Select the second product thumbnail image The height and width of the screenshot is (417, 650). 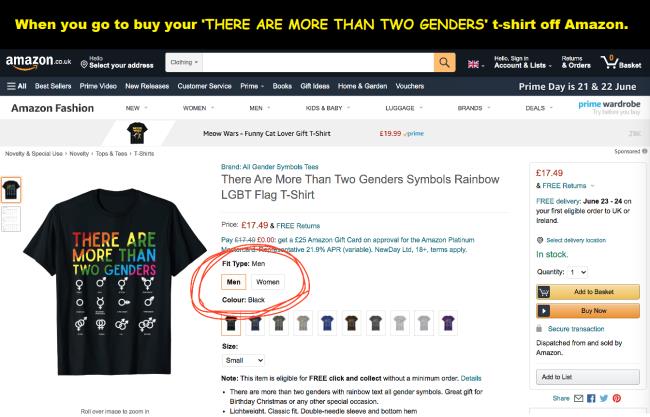(11, 219)
